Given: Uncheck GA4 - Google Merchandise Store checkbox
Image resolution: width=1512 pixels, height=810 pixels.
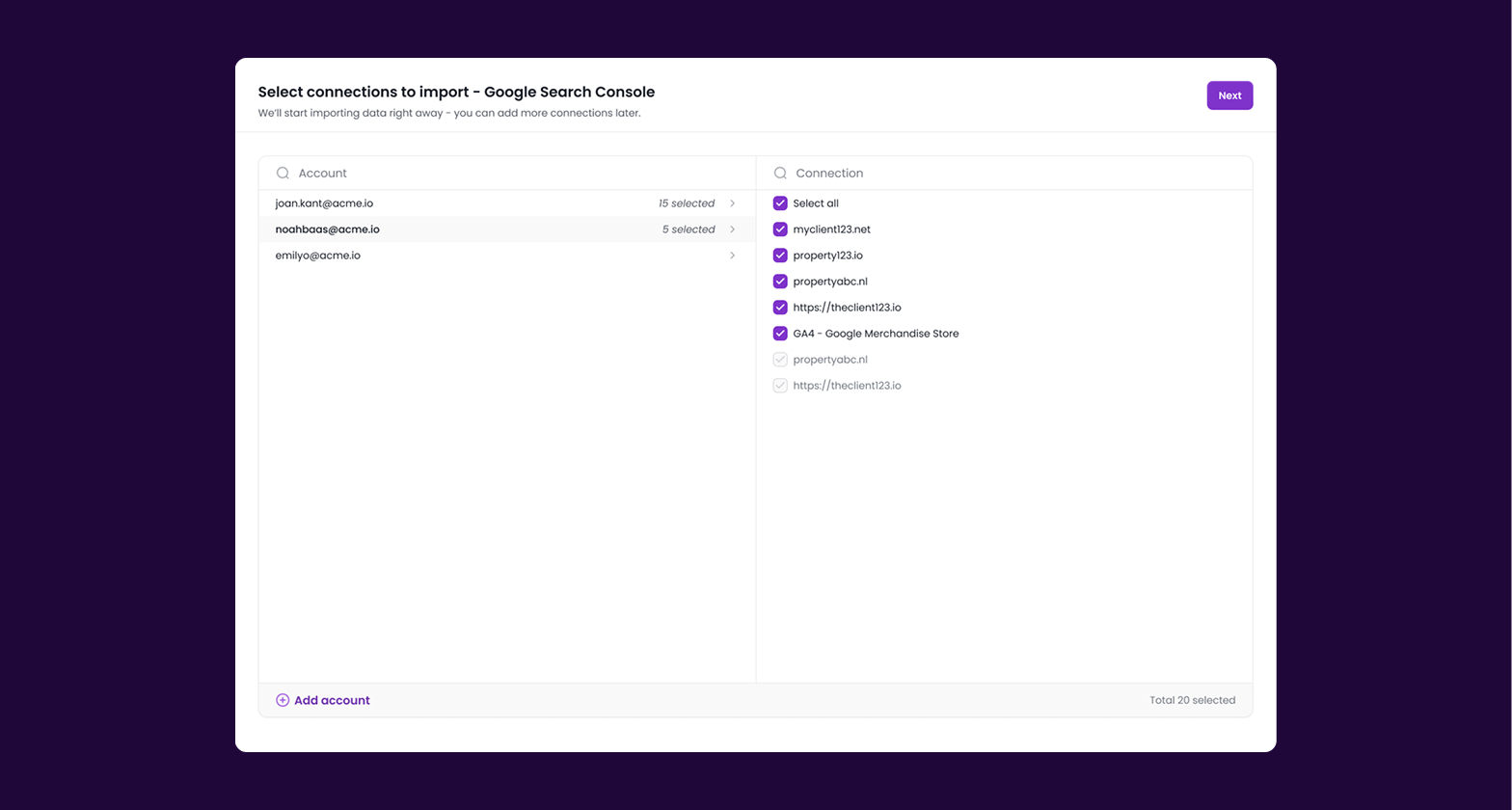Looking at the screenshot, I should click(x=780, y=334).
